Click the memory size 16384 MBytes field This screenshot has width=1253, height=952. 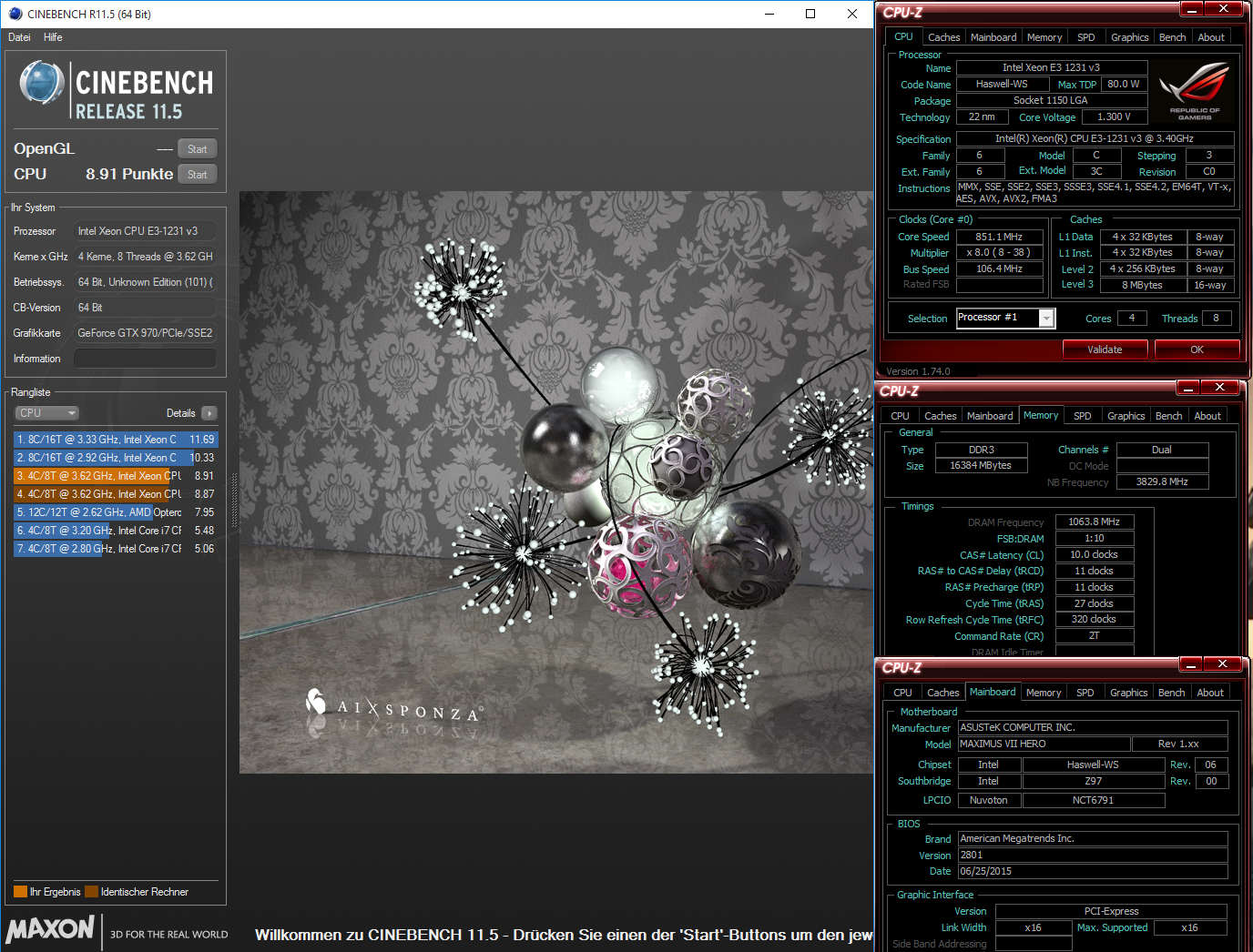point(981,465)
